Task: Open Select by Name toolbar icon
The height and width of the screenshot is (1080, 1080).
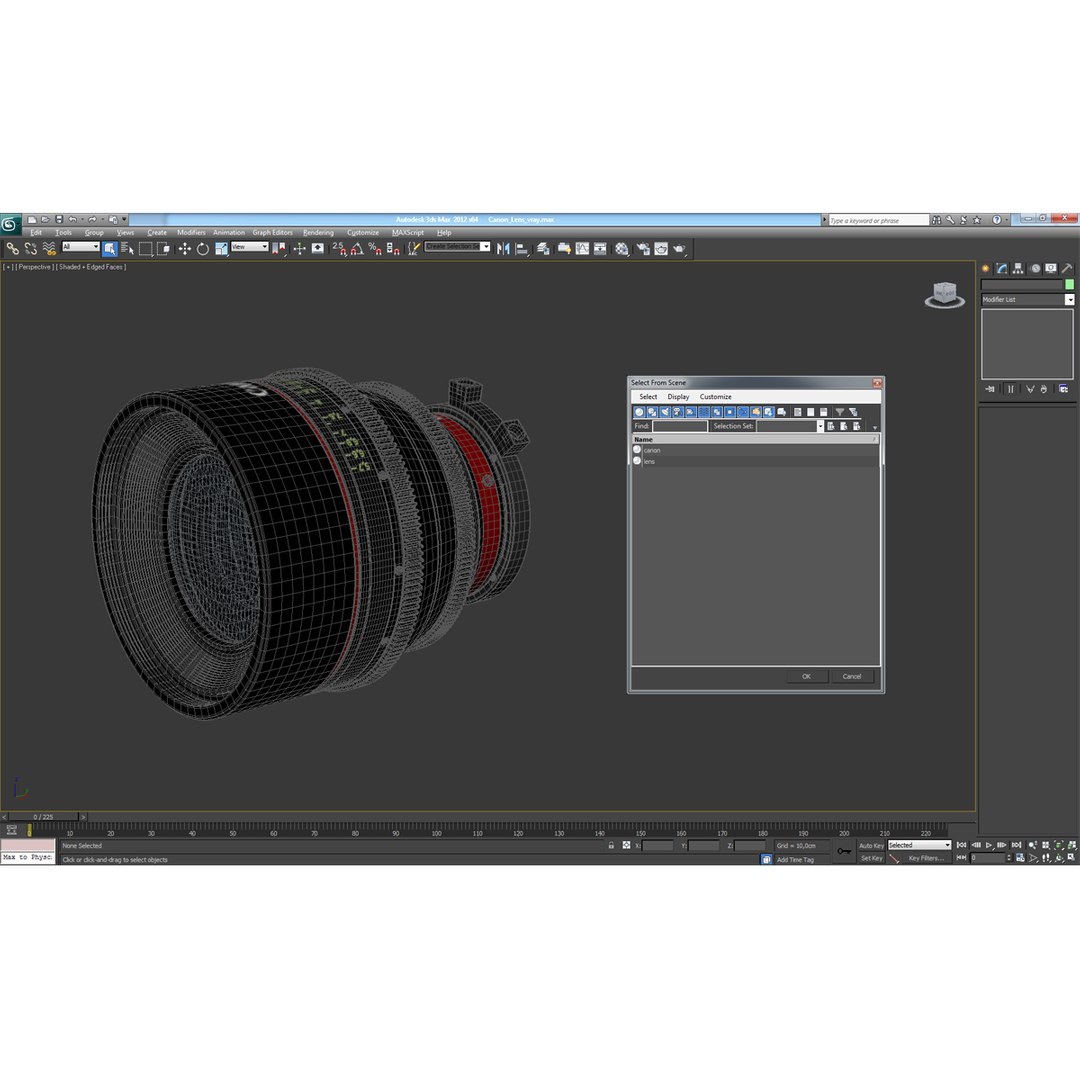Action: [127, 249]
